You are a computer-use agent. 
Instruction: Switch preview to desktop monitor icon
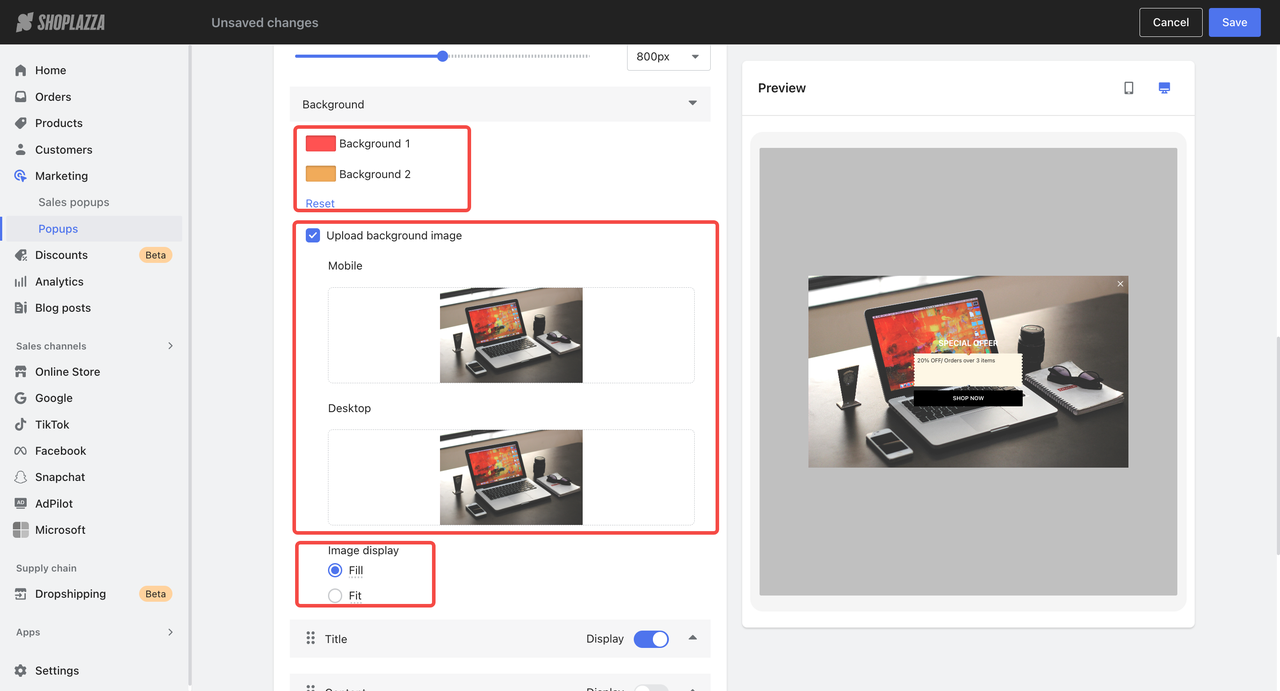(x=1164, y=88)
